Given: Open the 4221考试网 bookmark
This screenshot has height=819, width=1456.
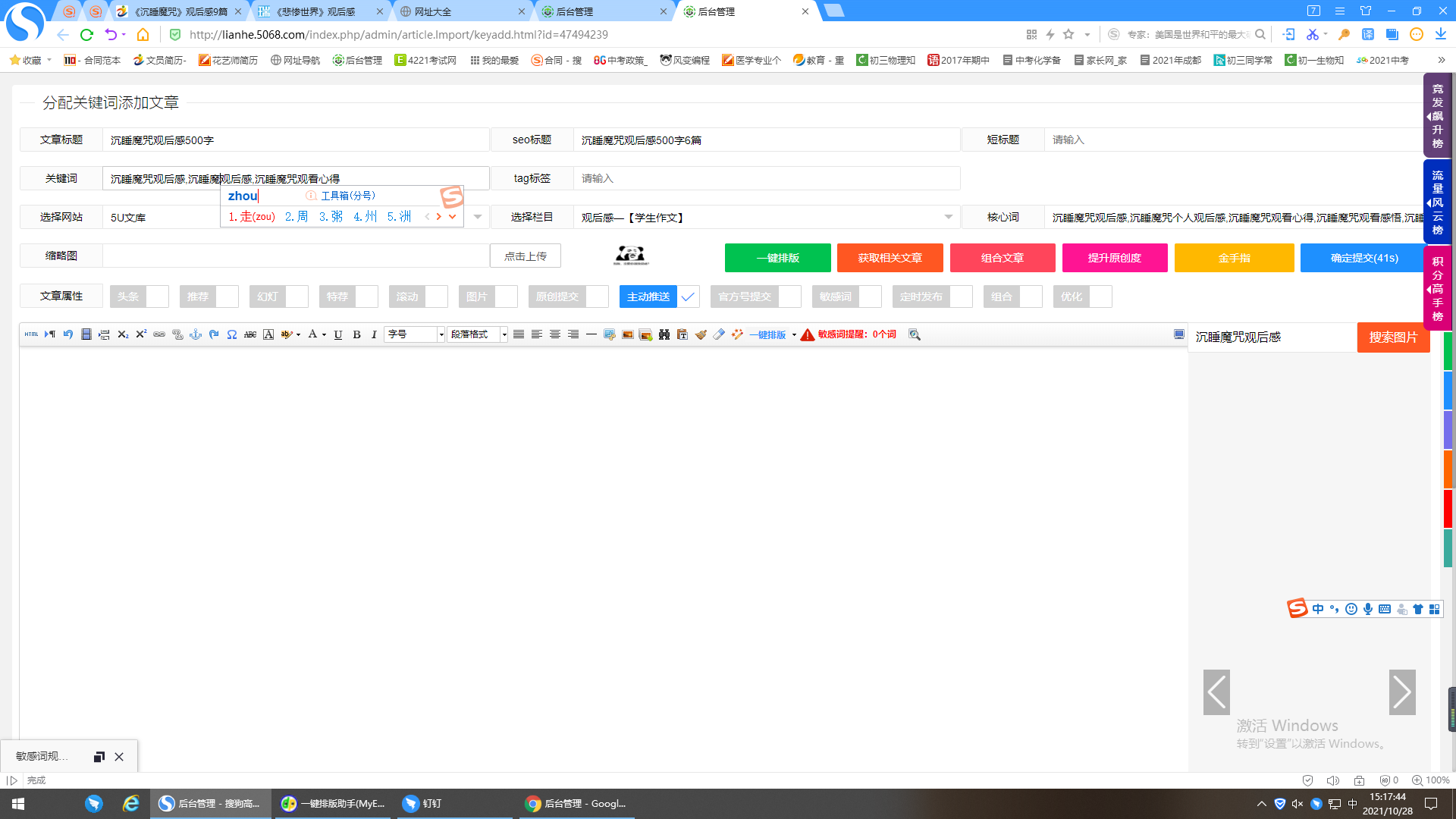Looking at the screenshot, I should coord(425,60).
